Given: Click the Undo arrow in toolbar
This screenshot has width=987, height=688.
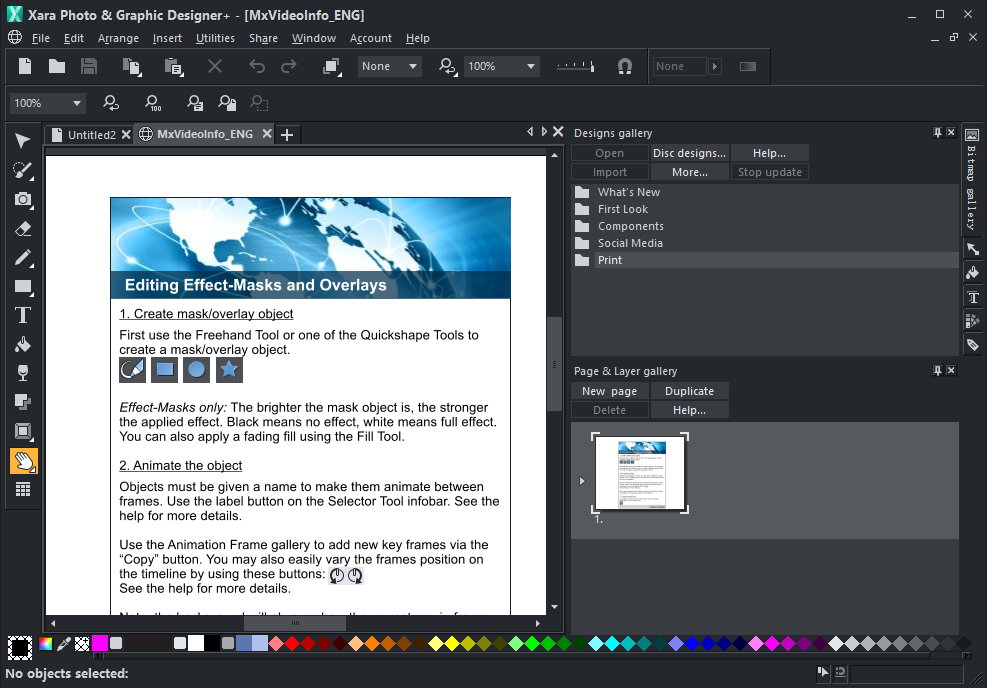Looking at the screenshot, I should 257,67.
